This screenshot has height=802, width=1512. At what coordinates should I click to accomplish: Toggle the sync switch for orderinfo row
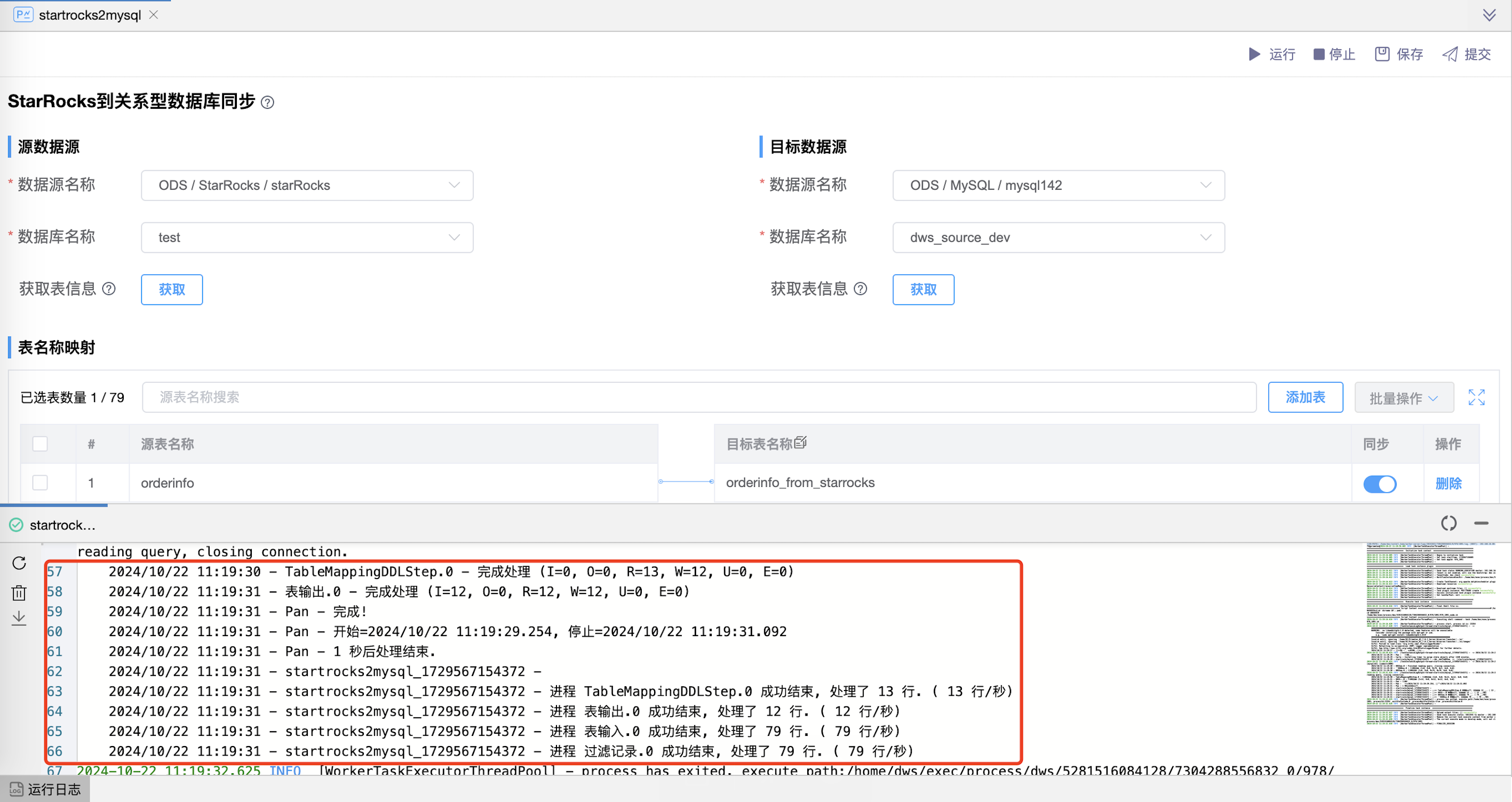click(x=1379, y=484)
